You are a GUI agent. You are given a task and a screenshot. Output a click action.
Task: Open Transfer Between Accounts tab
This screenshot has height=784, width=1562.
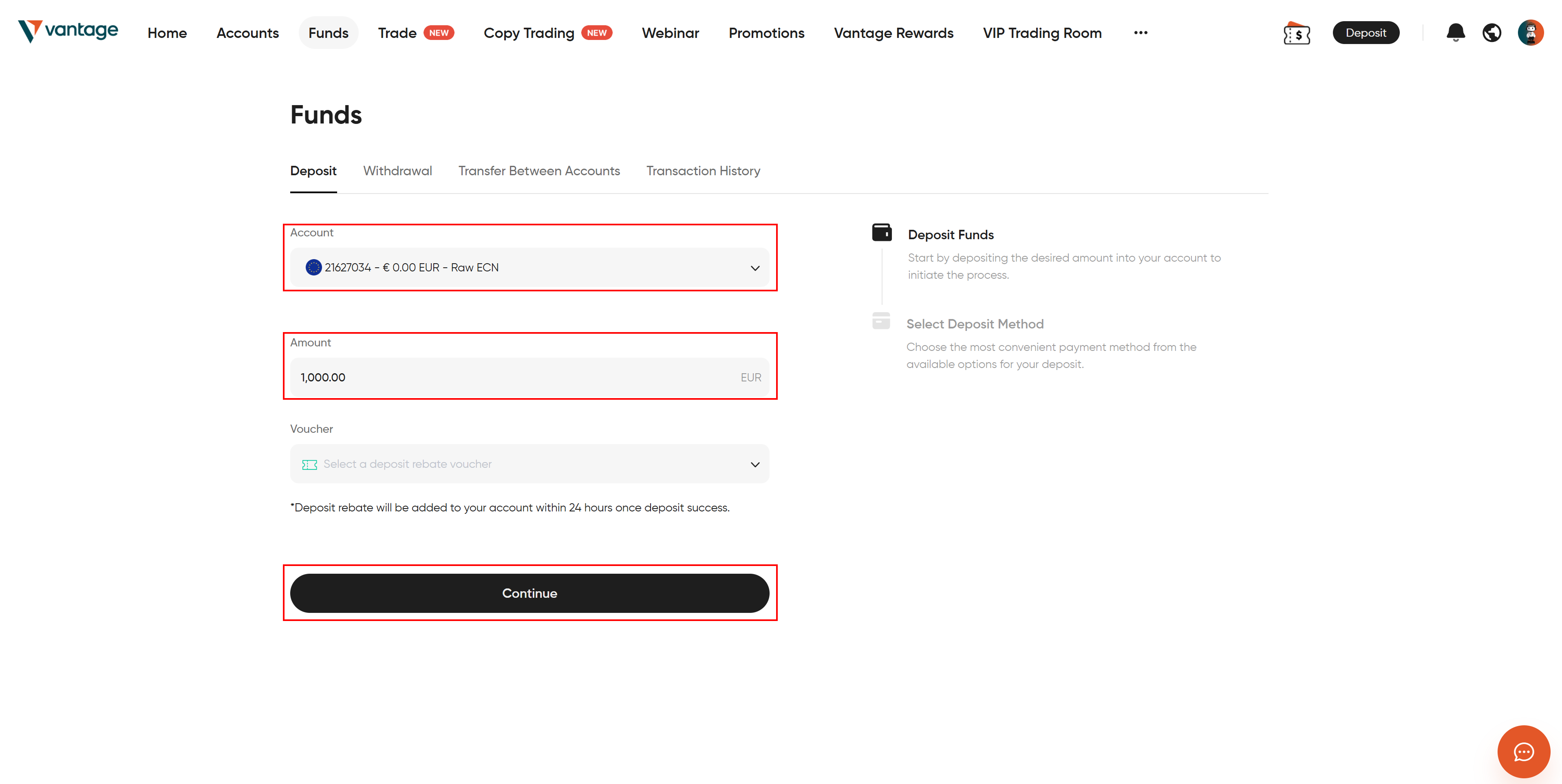tap(539, 171)
